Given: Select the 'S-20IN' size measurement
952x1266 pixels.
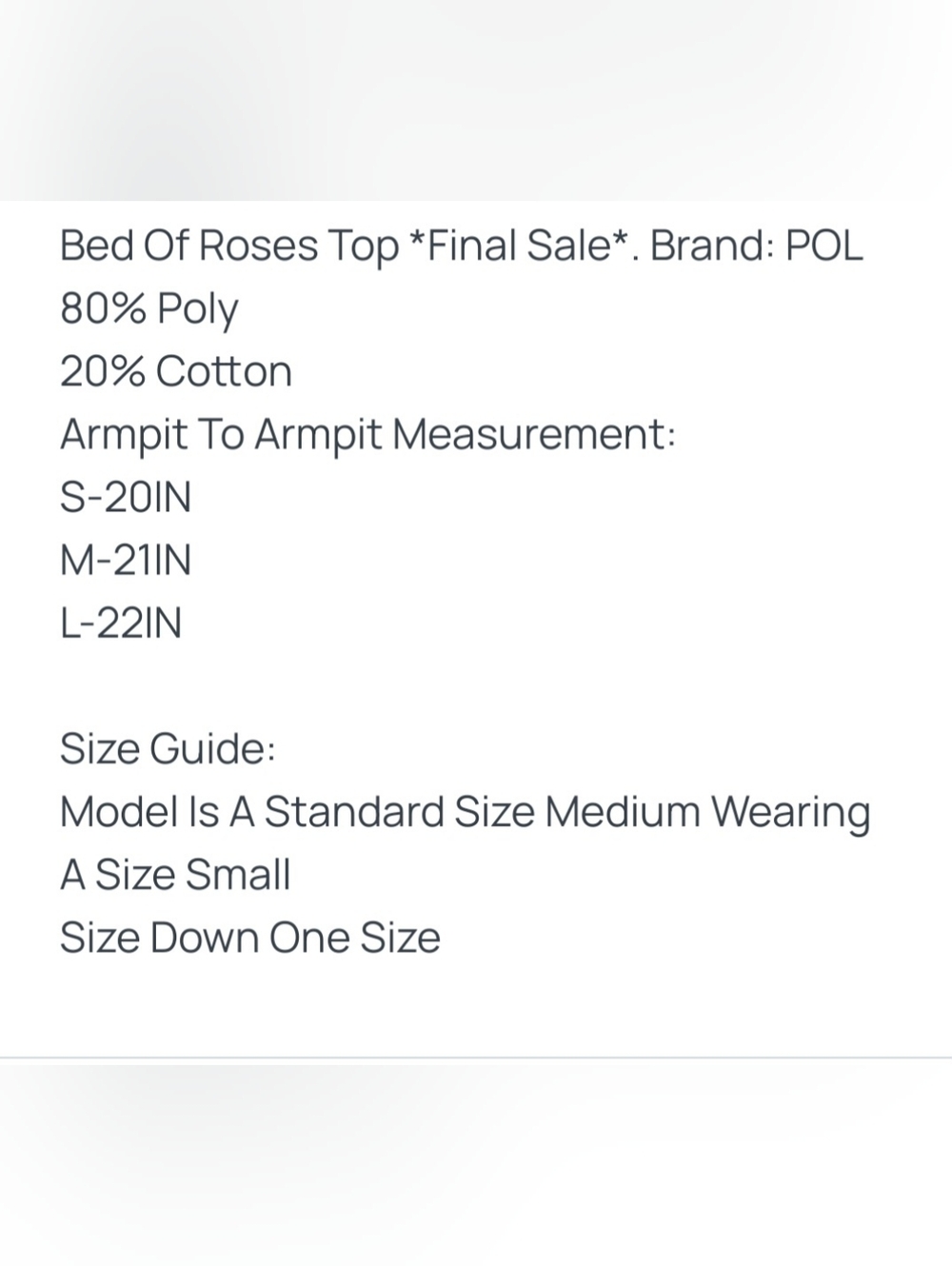Looking at the screenshot, I should coord(126,497).
